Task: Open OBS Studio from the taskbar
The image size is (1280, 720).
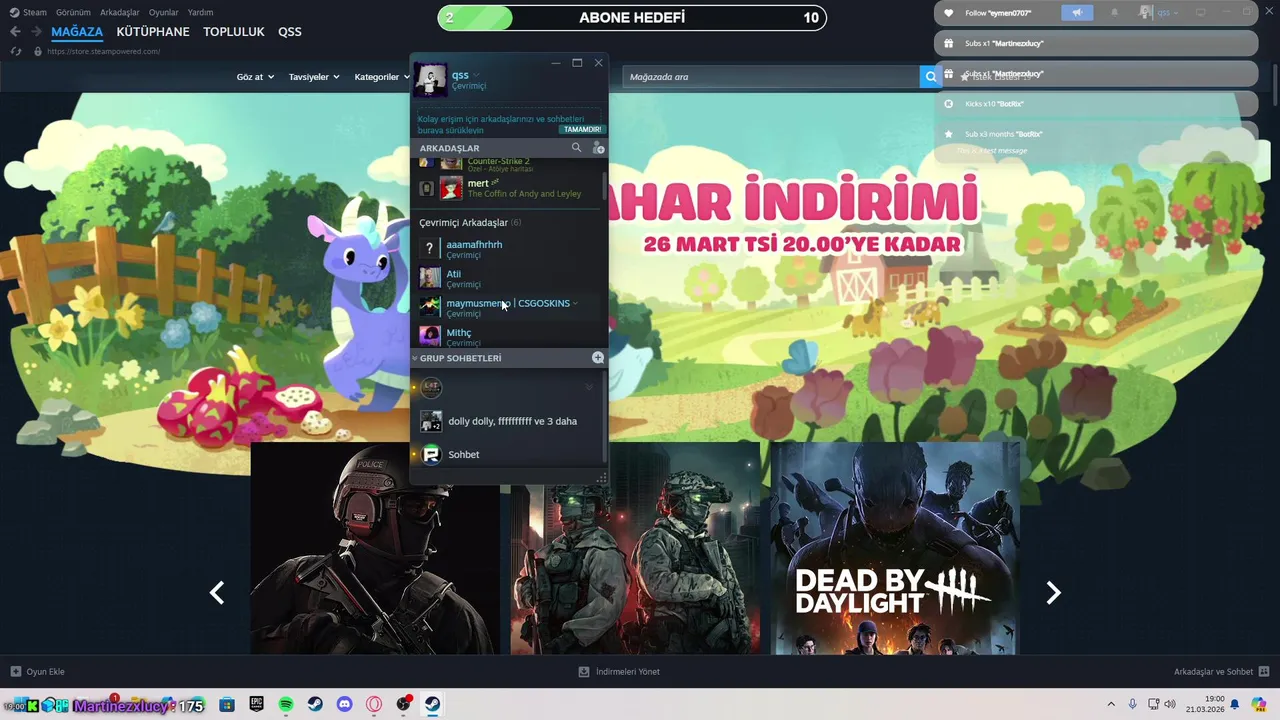Action: click(x=404, y=705)
